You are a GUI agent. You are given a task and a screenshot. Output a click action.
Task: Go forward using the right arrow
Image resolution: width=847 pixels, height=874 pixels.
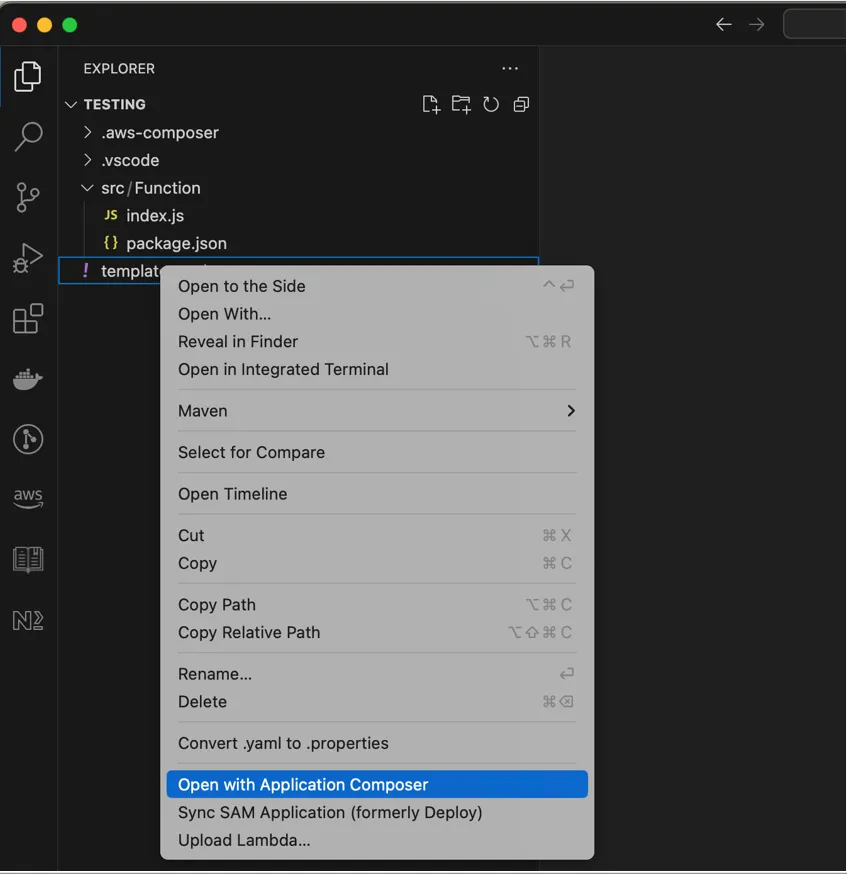[x=757, y=25]
